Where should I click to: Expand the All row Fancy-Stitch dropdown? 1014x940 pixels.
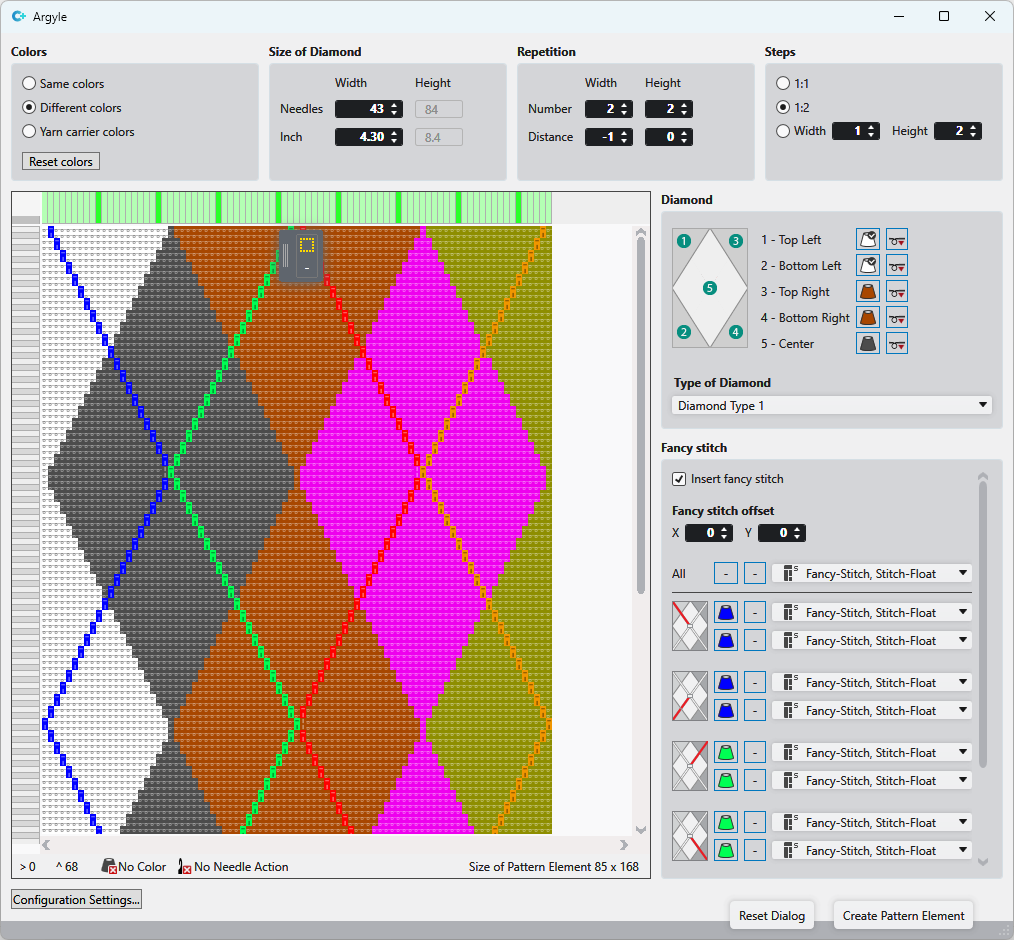pos(871,573)
